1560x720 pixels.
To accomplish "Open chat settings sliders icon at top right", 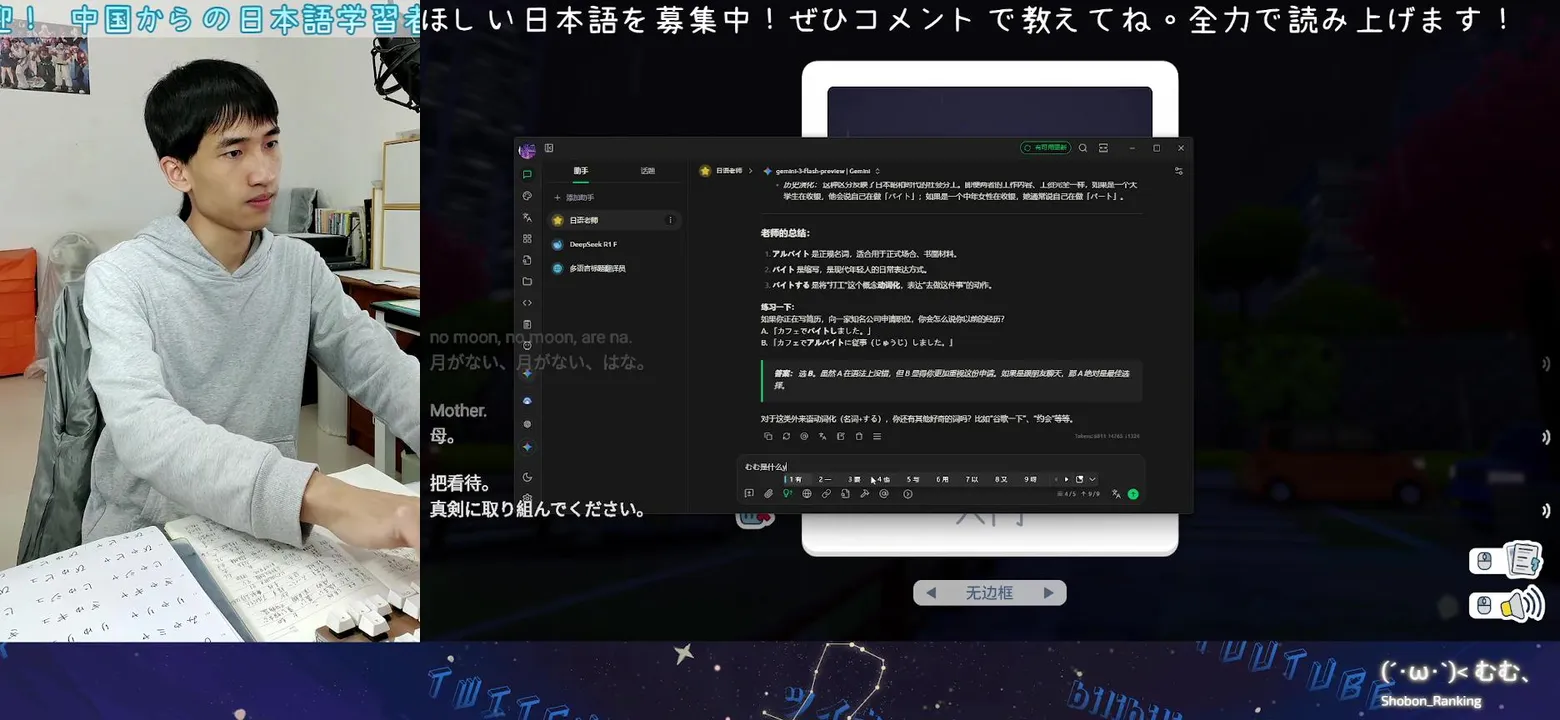I will pos(1179,171).
